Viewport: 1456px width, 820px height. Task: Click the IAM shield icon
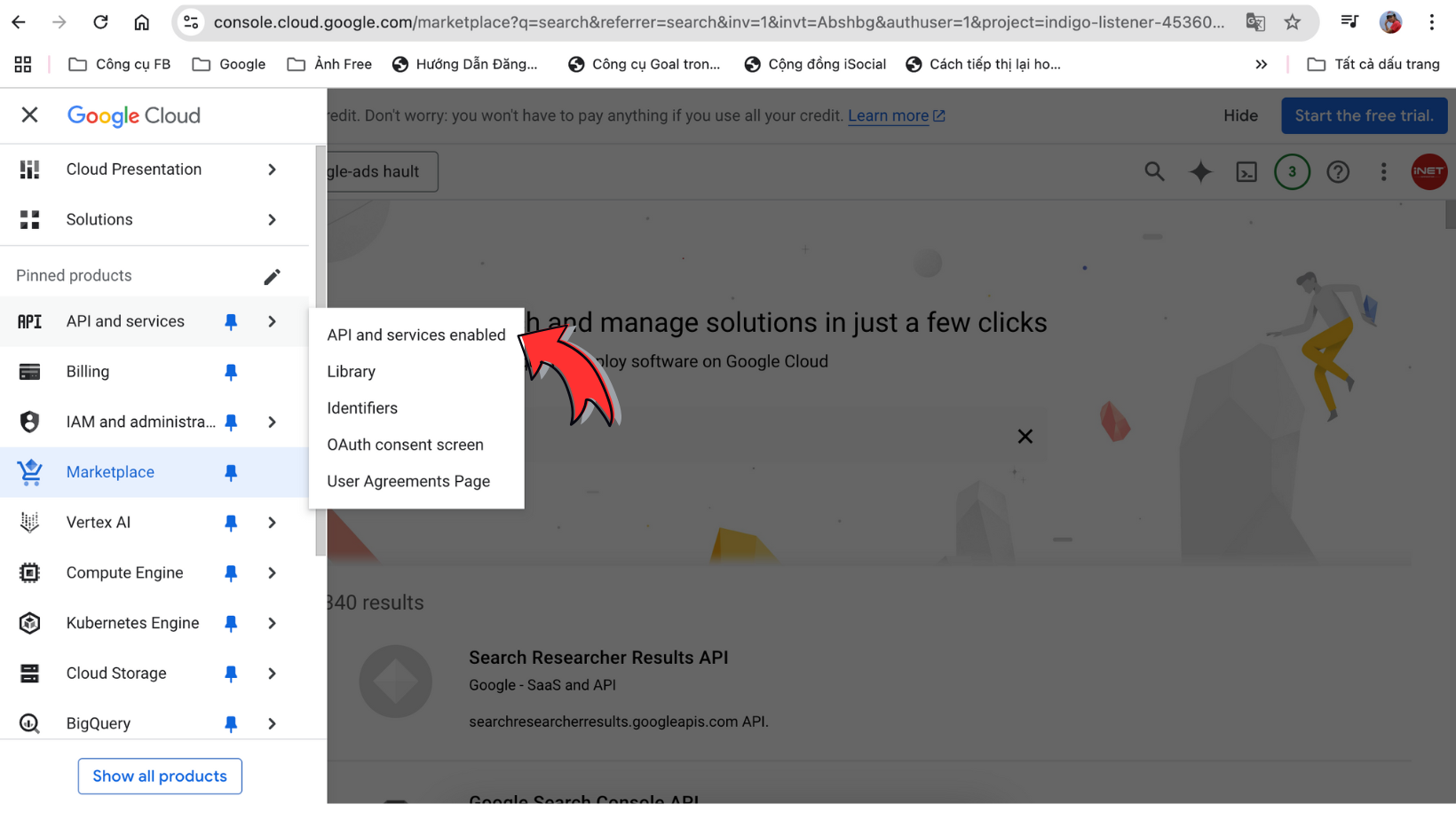tap(29, 422)
